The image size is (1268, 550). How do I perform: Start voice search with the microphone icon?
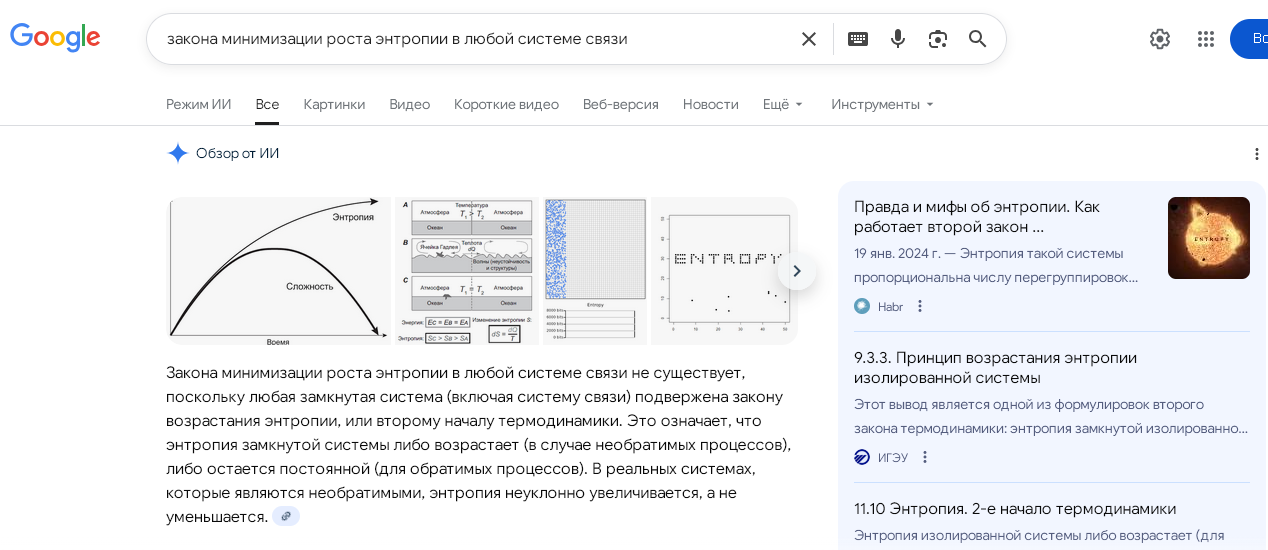pyautogui.click(x=898, y=39)
